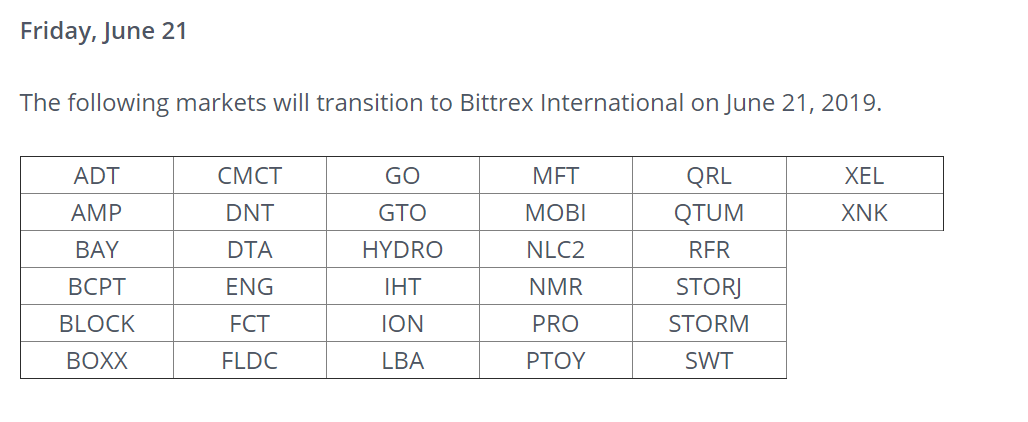
Task: Click the BLOCK table cell
Action: 97,324
